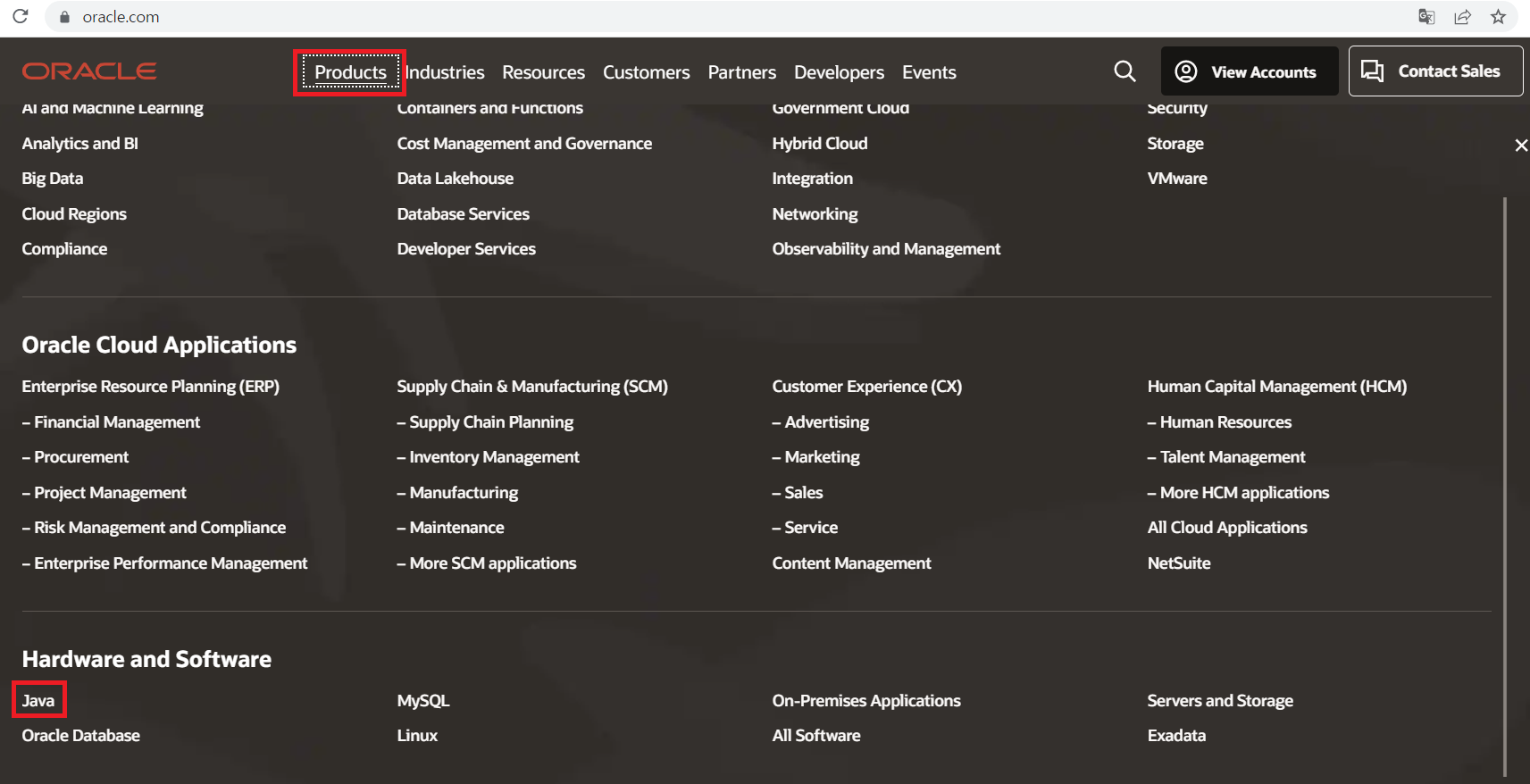Open the Java link
The width and height of the screenshot is (1530, 784).
coord(38,701)
